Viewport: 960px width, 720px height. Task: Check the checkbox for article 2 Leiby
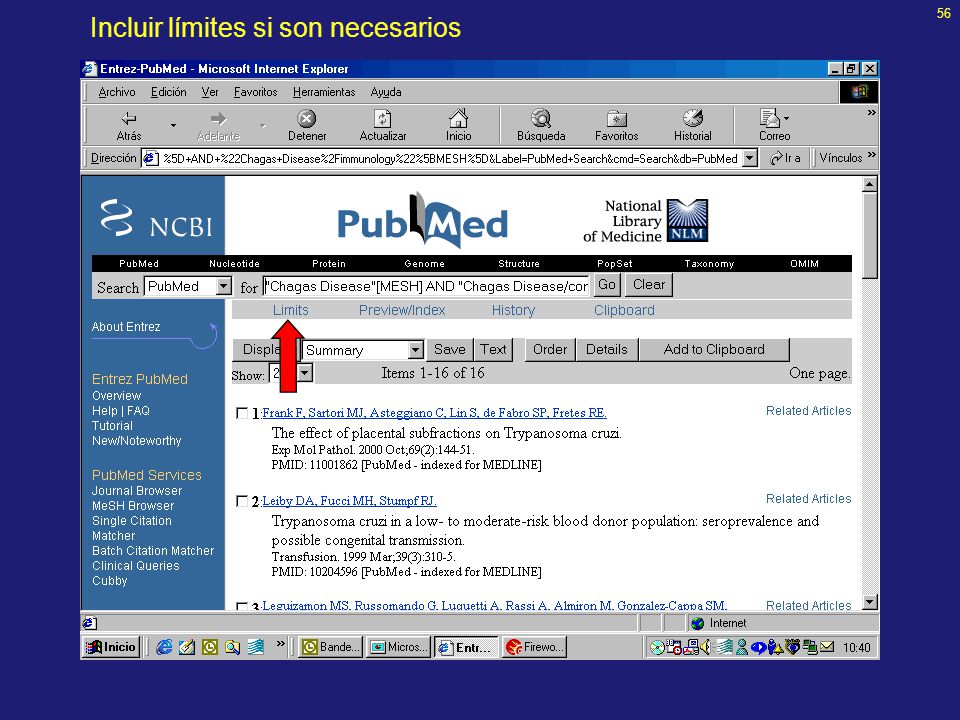(x=242, y=501)
